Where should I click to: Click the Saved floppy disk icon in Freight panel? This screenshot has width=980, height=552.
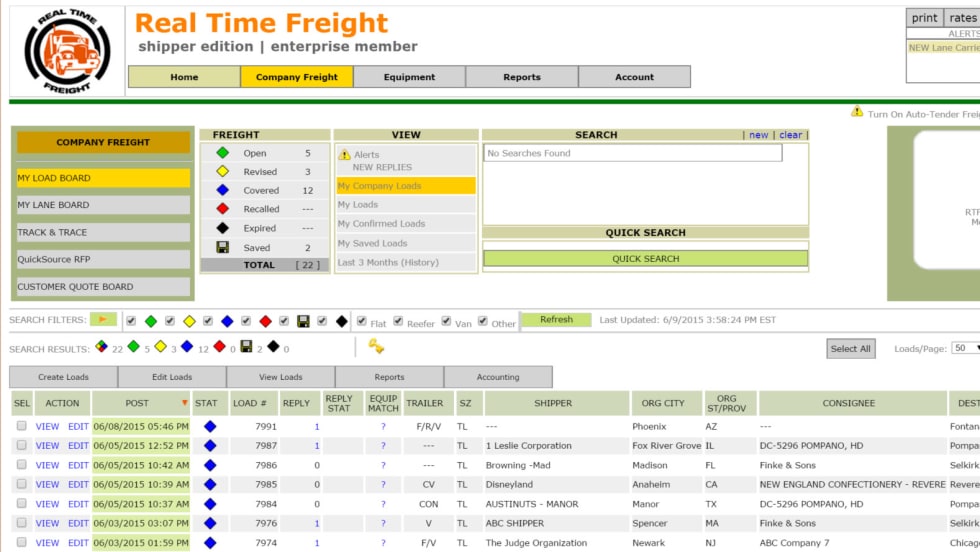[x=223, y=247]
